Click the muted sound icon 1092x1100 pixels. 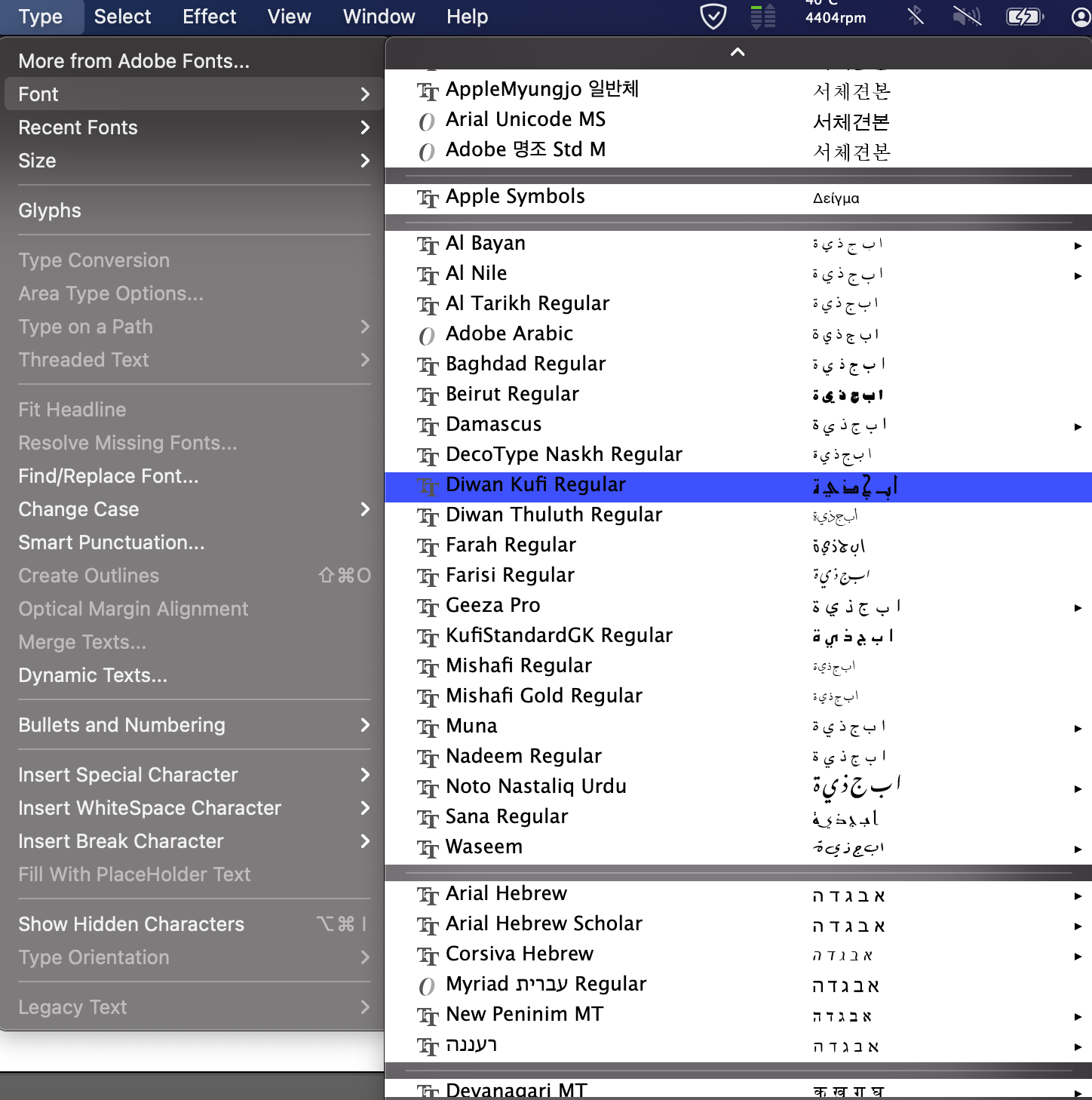pyautogui.click(x=966, y=16)
